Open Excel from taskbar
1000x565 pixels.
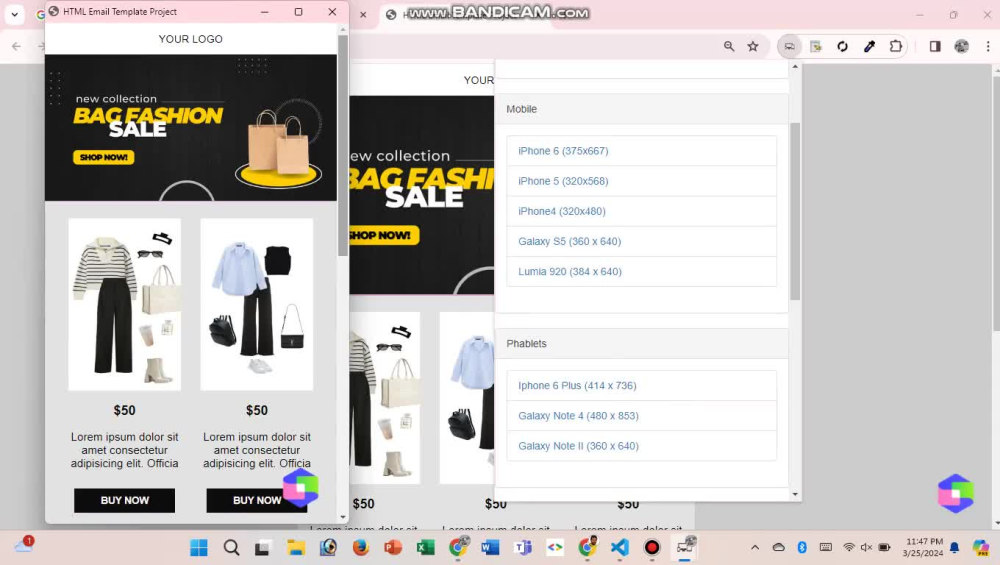click(x=425, y=548)
